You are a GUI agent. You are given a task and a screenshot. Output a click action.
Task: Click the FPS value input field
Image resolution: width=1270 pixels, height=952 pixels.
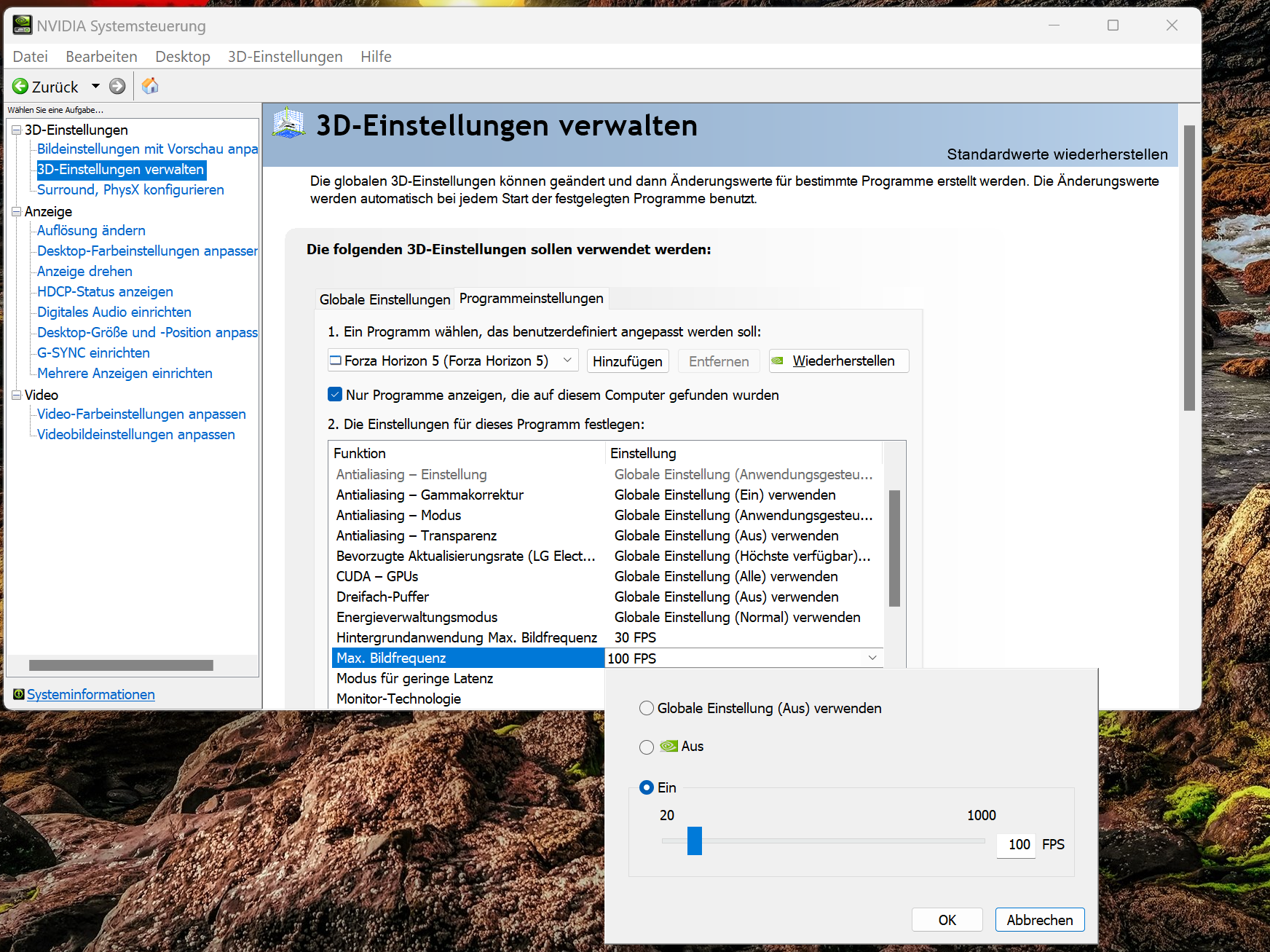1017,844
